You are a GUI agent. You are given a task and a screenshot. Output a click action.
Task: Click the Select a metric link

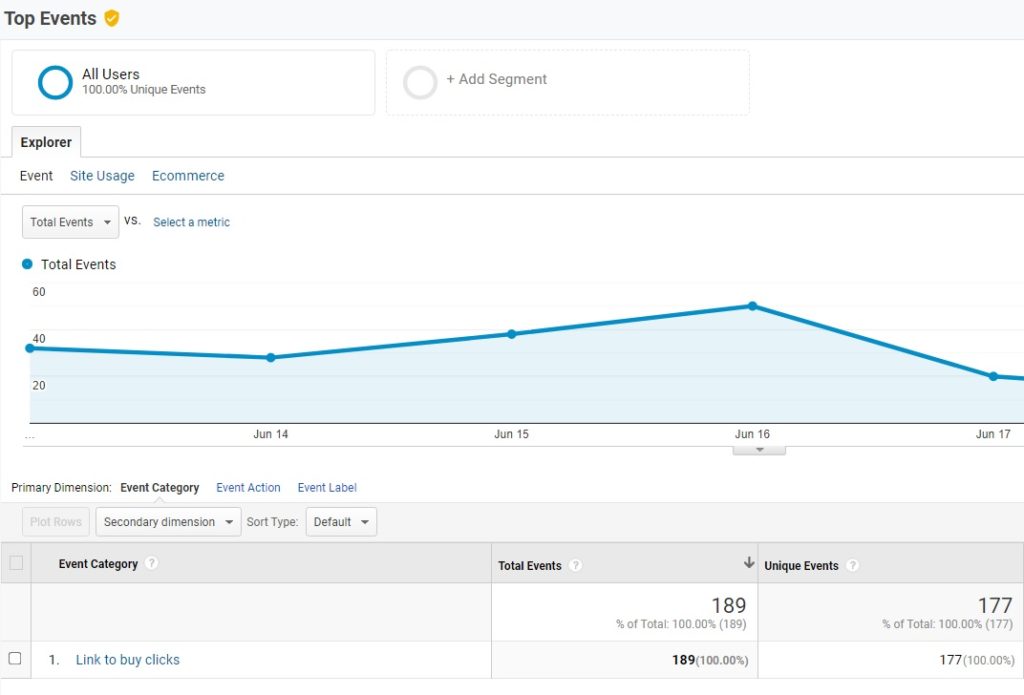tap(191, 222)
